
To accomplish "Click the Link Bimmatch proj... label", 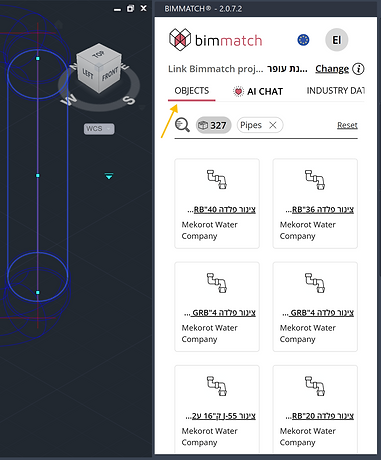I will point(215,69).
